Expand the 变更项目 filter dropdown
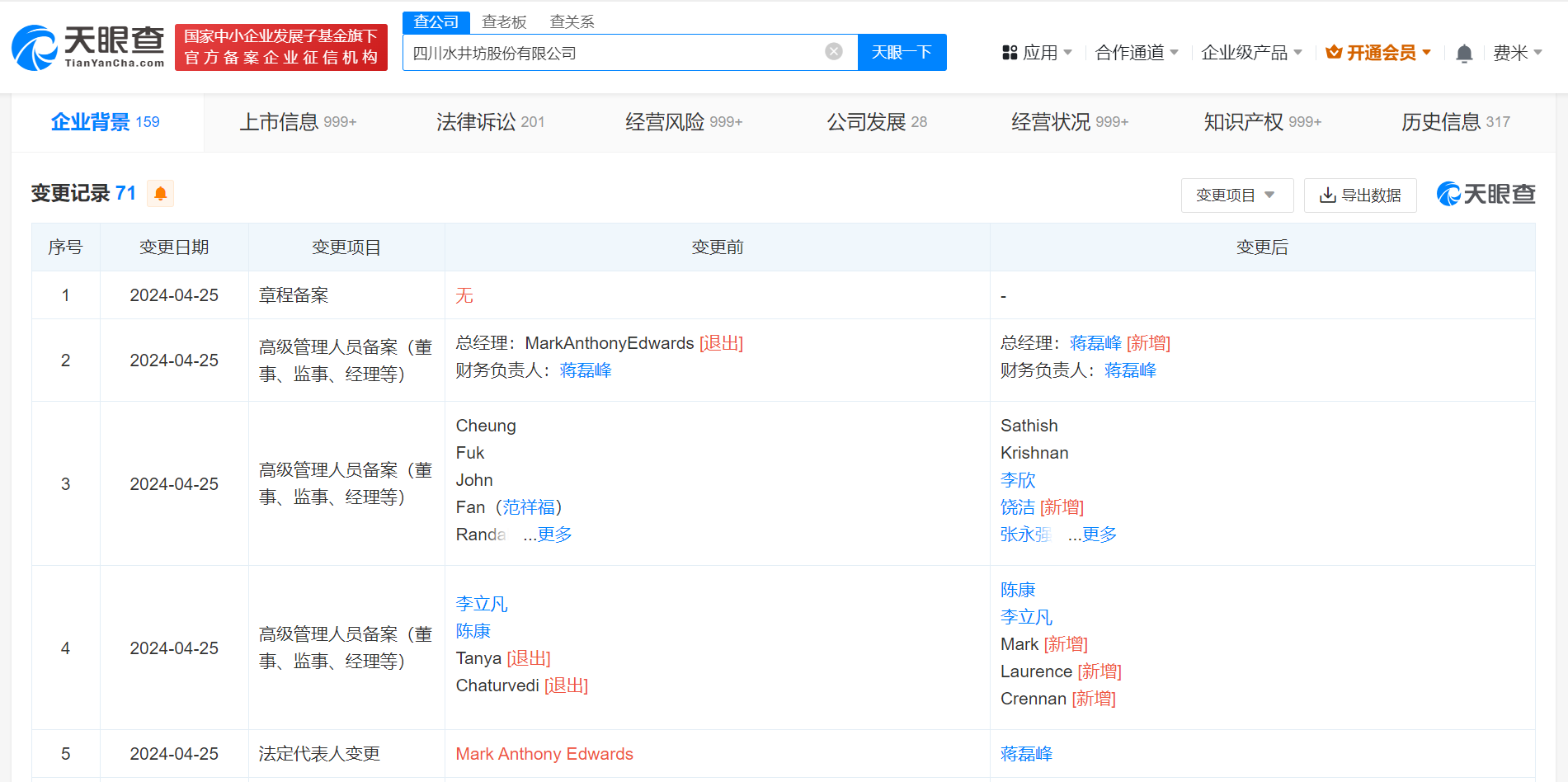Image resolution: width=1568 pixels, height=782 pixels. [x=1236, y=195]
